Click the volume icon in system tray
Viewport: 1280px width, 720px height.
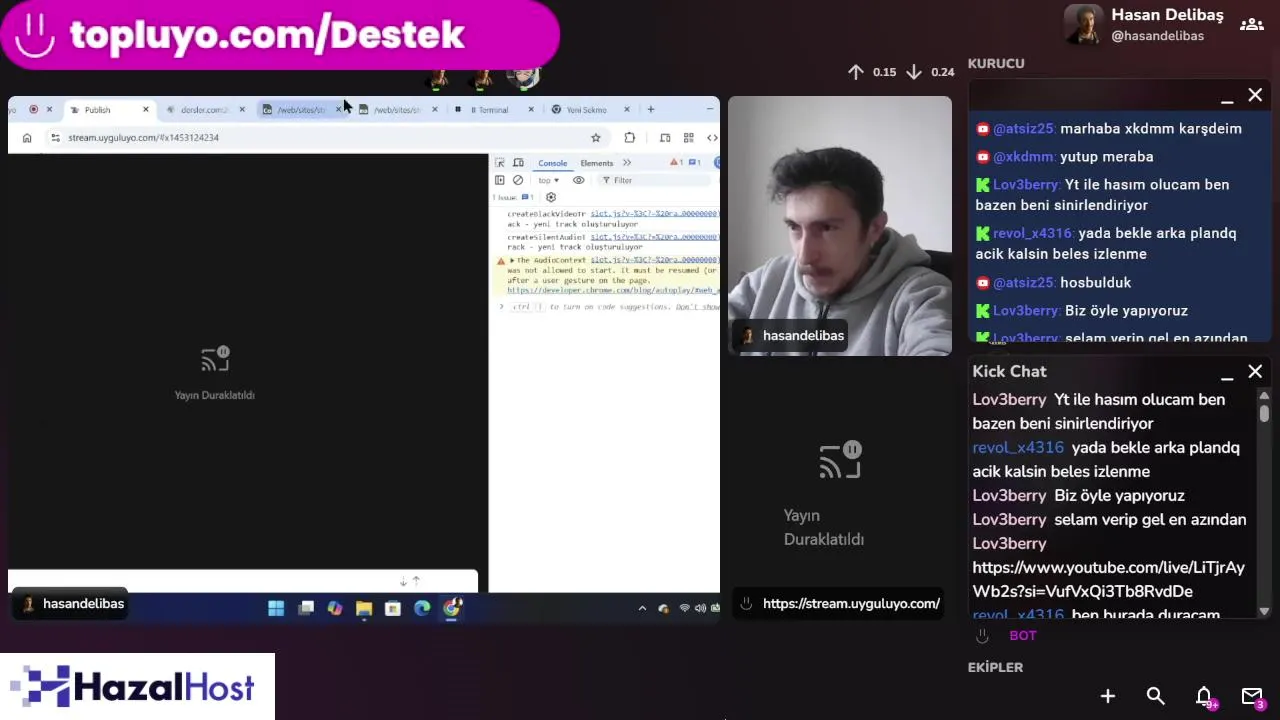tap(700, 608)
